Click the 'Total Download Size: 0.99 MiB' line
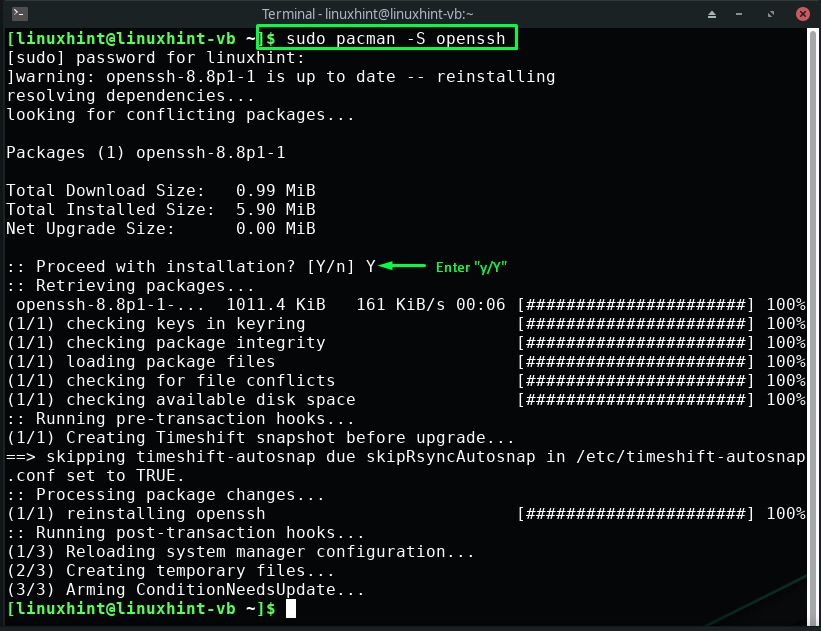Image resolution: width=821 pixels, height=631 pixels. click(x=161, y=191)
